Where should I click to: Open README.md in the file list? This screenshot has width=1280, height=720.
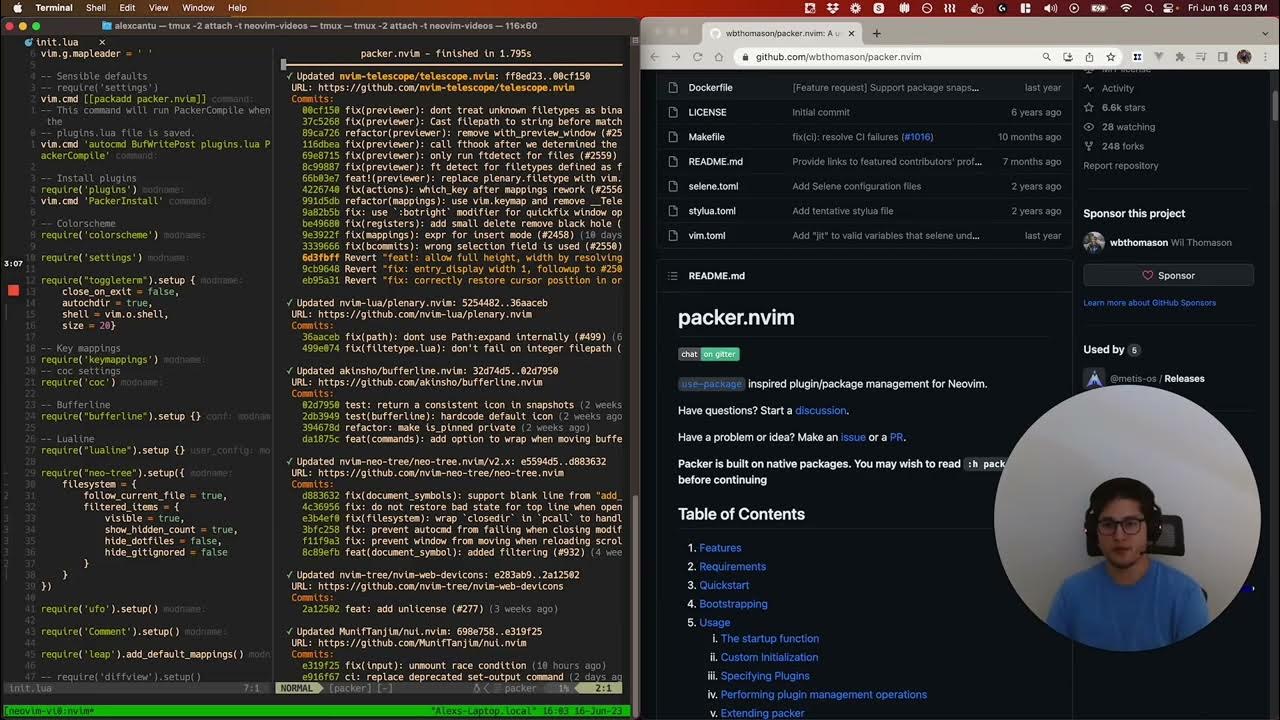(x=715, y=161)
